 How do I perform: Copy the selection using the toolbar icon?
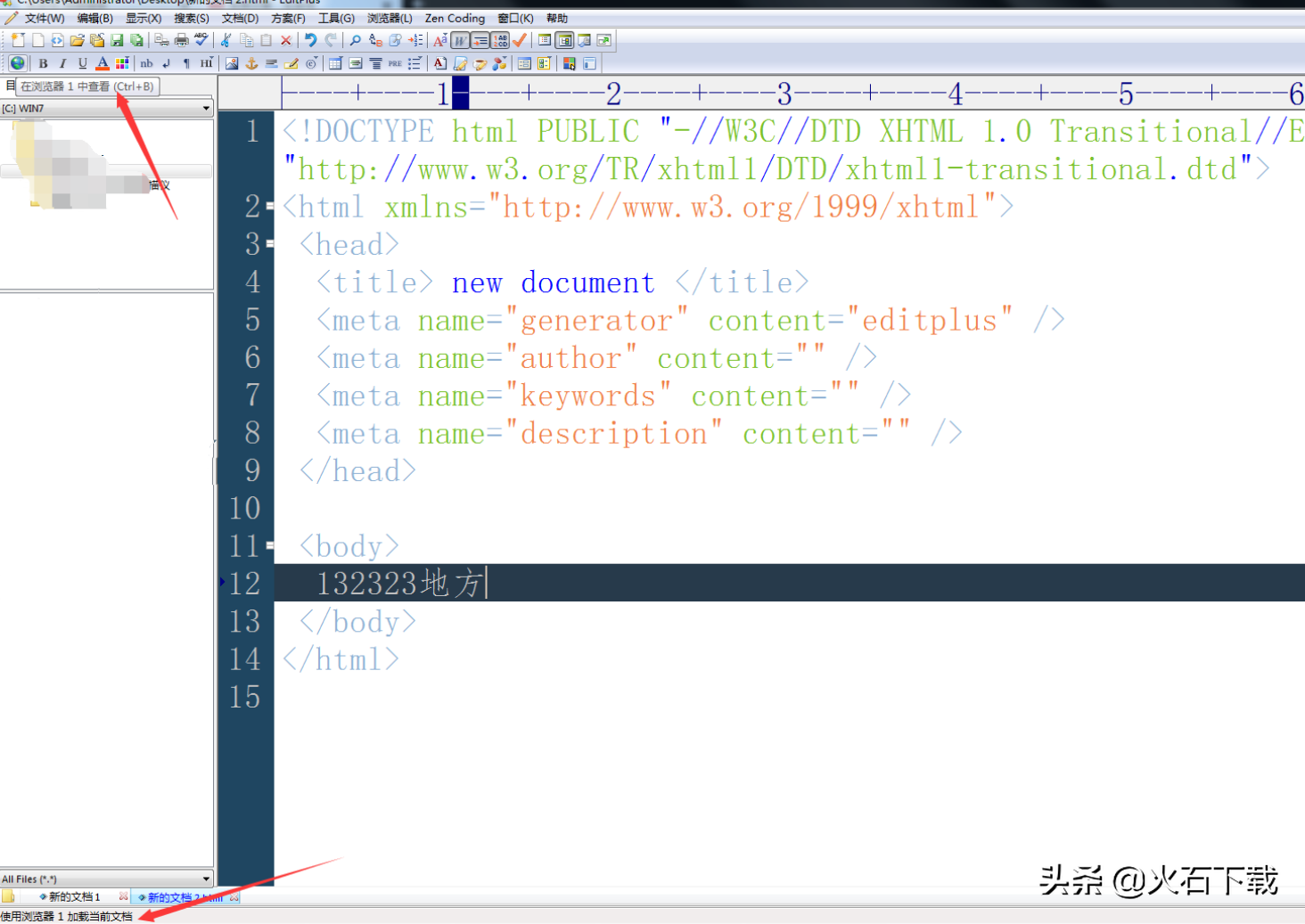click(246, 40)
